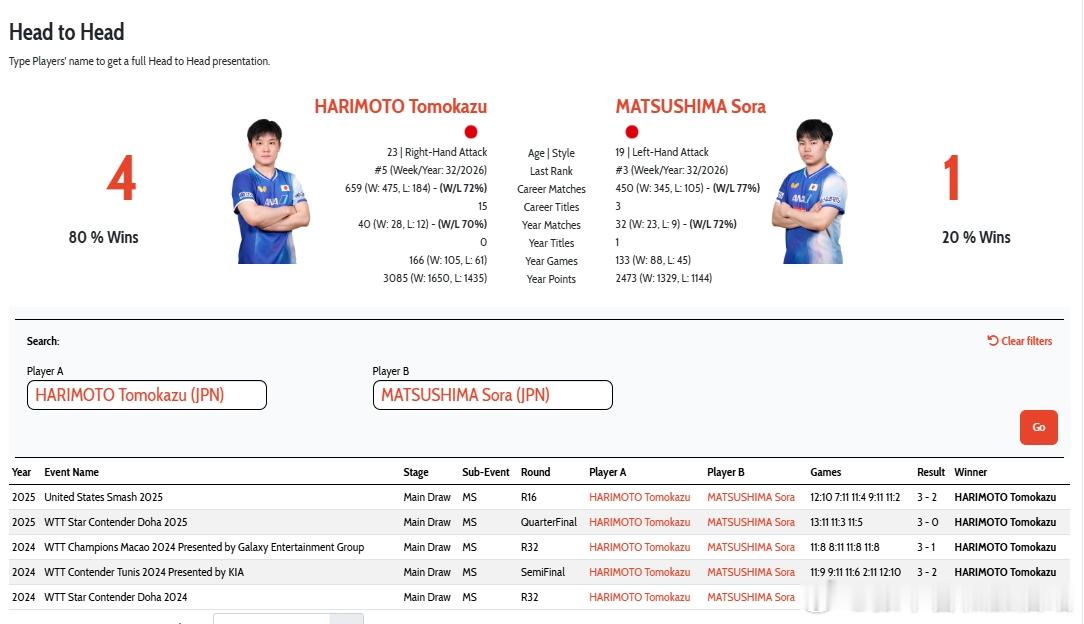Click the 3 - 1 result cell
Viewport: 1084px width, 624px height.
tap(926, 547)
